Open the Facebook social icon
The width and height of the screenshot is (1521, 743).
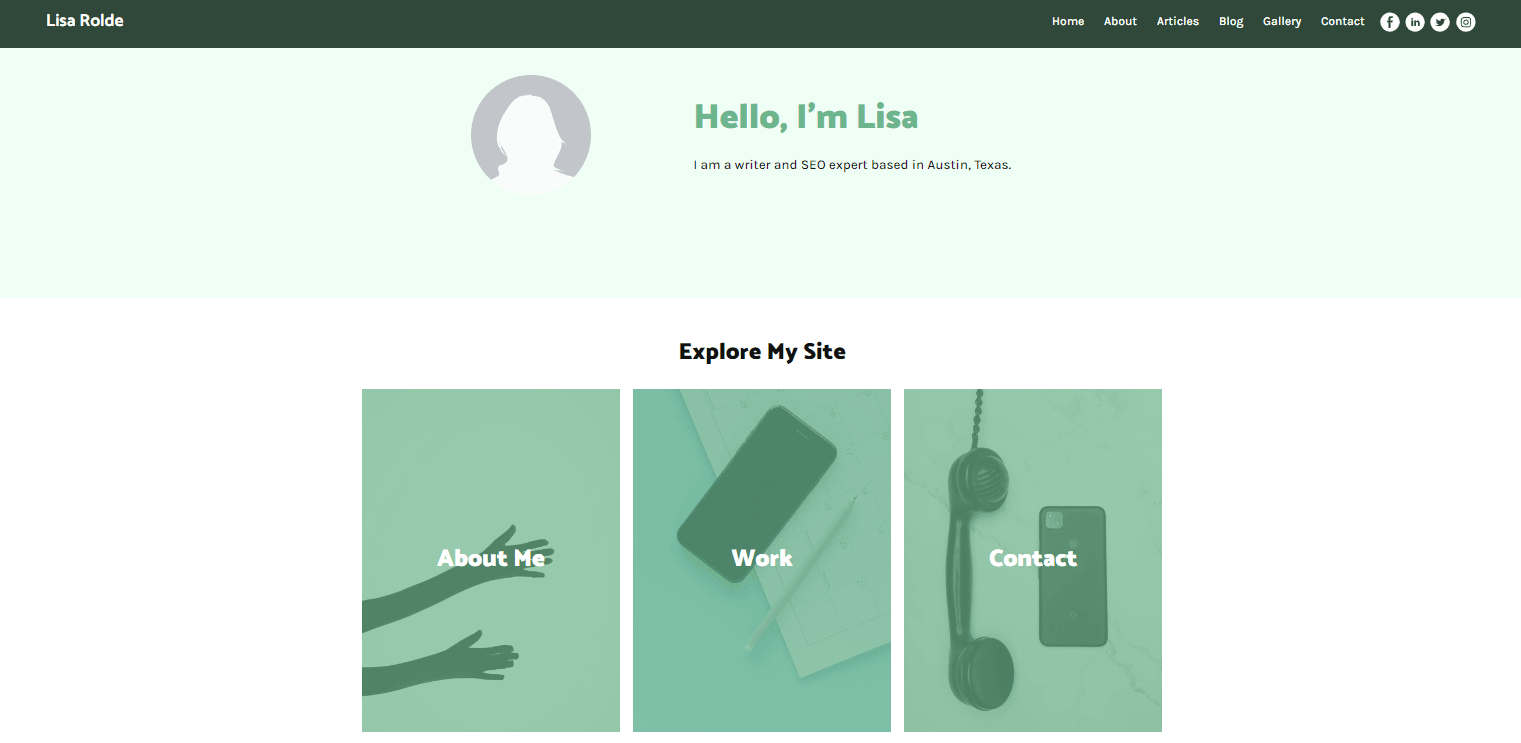point(1389,22)
